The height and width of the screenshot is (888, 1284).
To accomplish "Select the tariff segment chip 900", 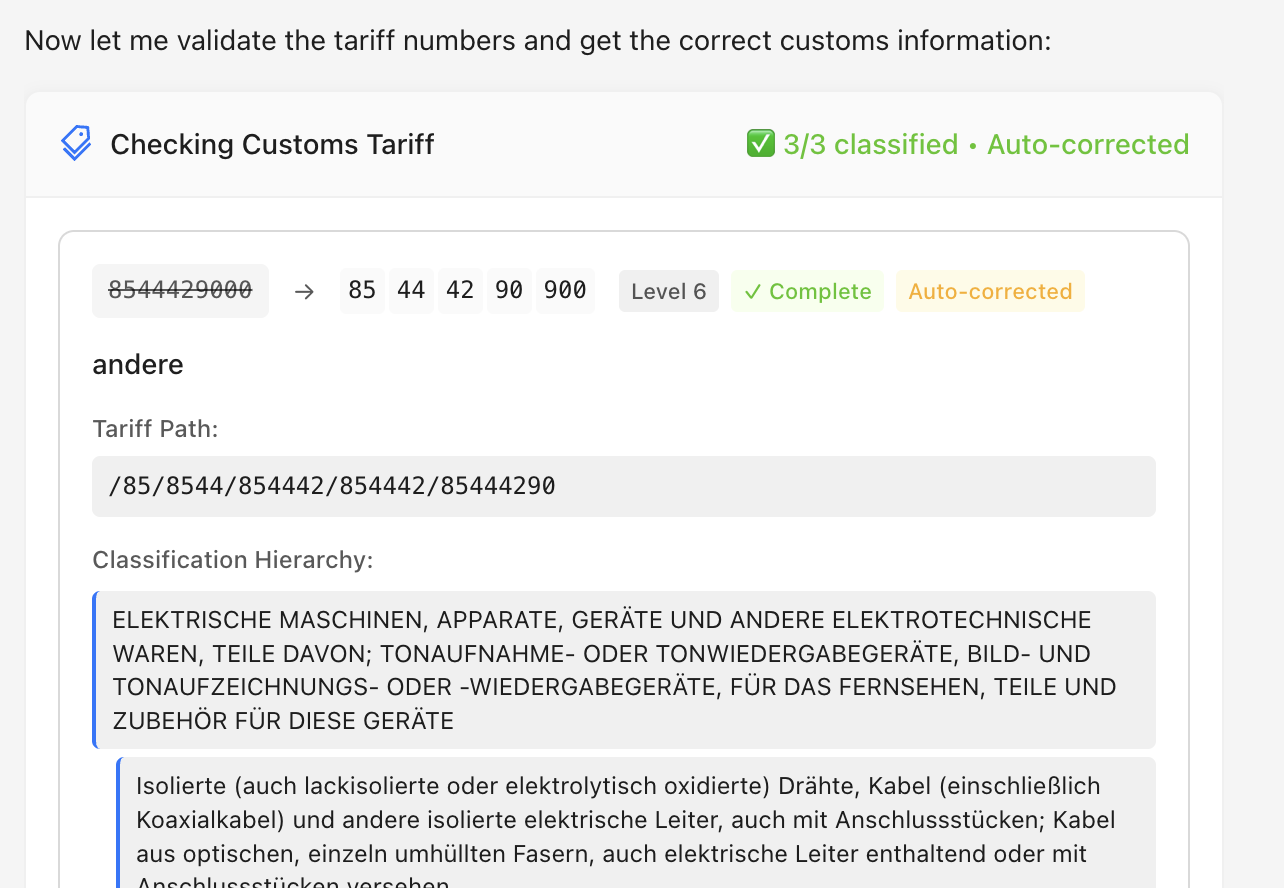I will point(565,290).
